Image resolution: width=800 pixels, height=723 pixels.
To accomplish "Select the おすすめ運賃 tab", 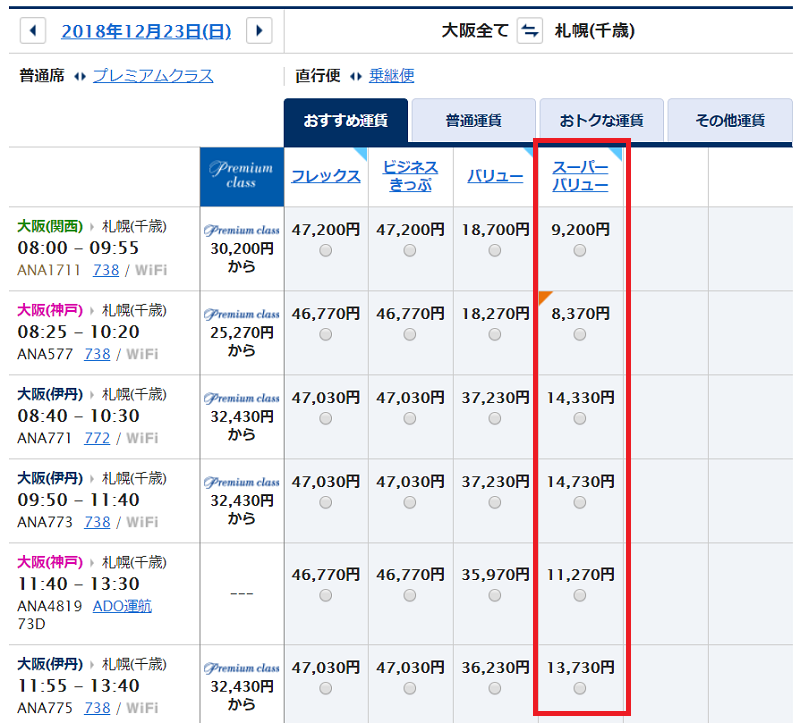I will [x=346, y=121].
